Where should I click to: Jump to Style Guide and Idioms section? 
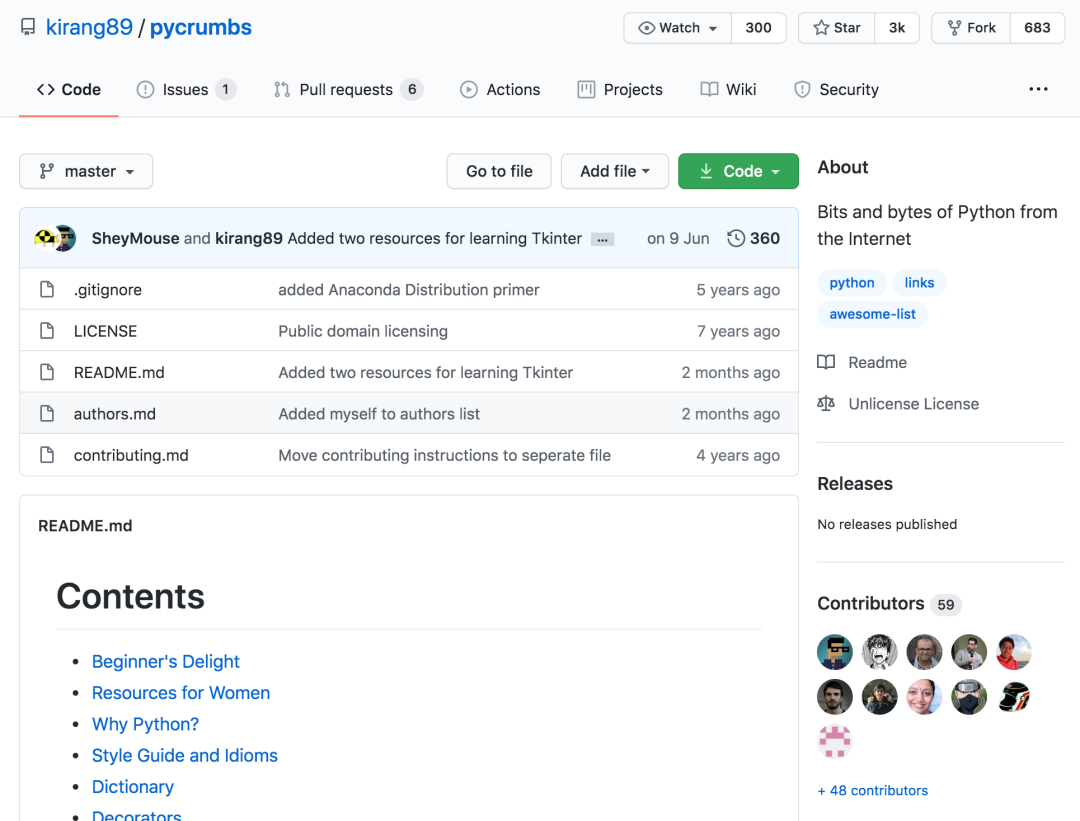pos(185,756)
